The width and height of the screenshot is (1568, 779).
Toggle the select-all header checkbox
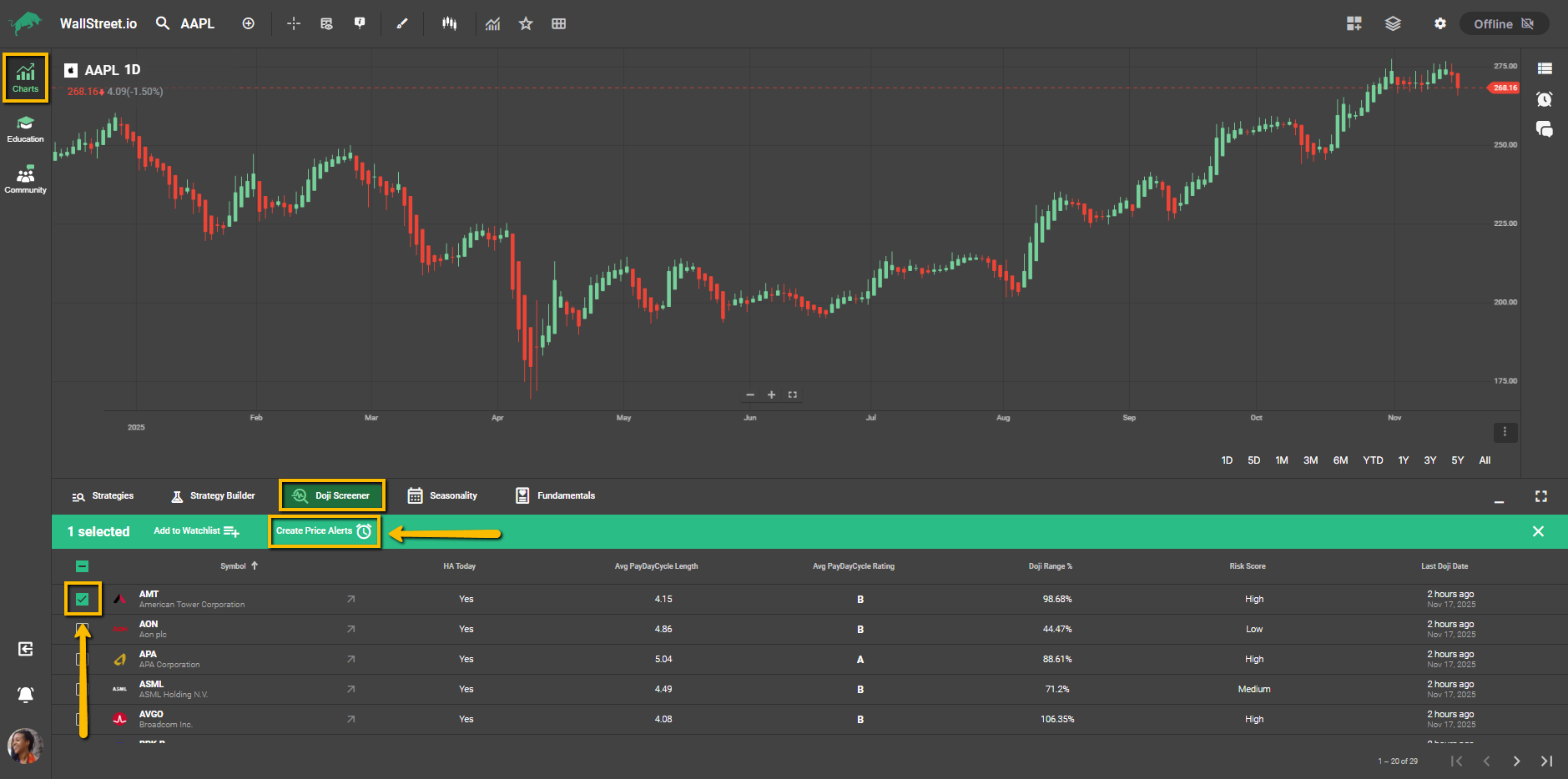pos(82,566)
